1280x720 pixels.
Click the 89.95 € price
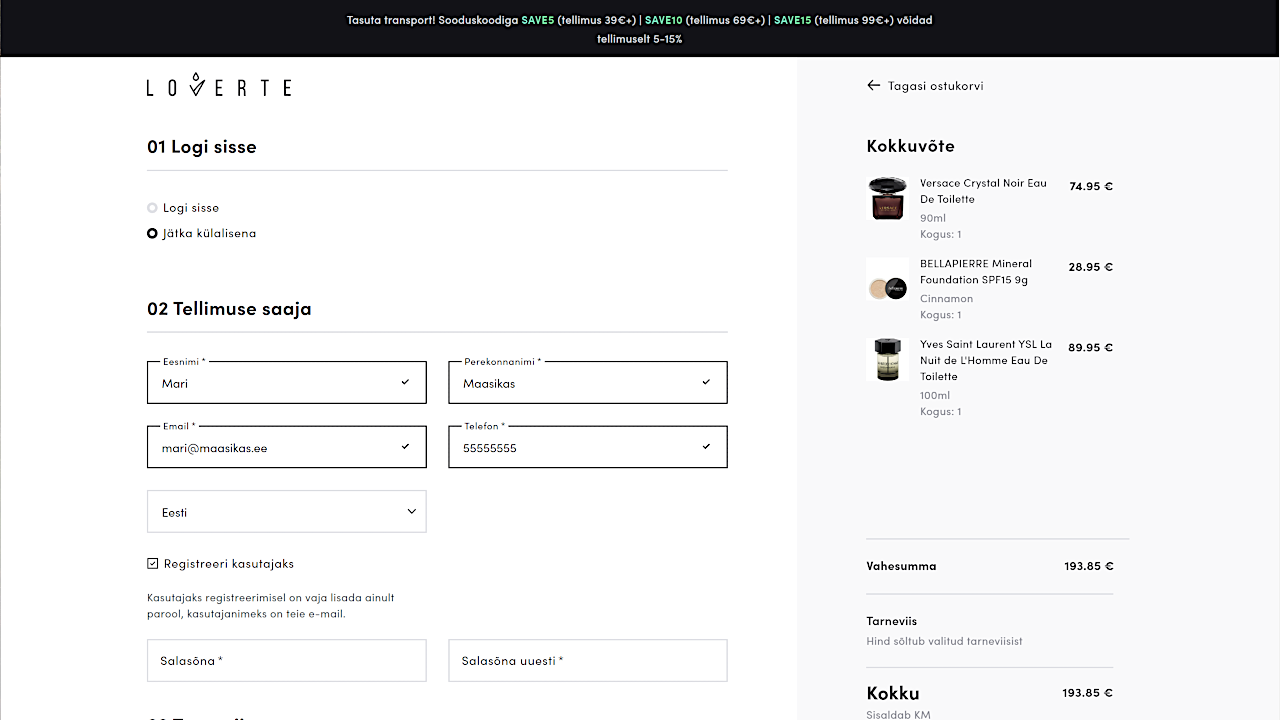tap(1091, 348)
